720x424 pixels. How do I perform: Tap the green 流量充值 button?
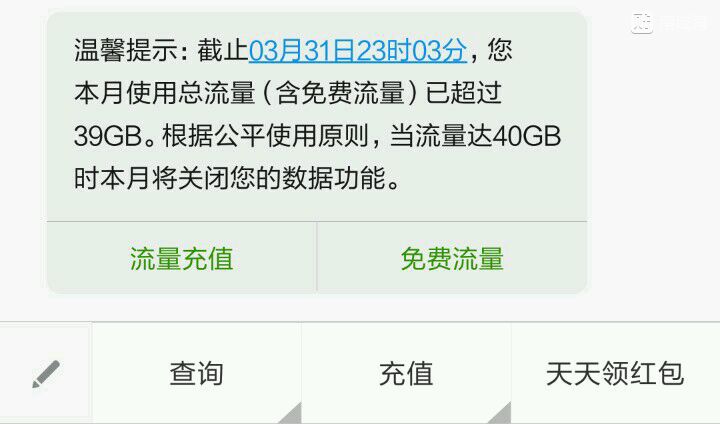point(181,258)
